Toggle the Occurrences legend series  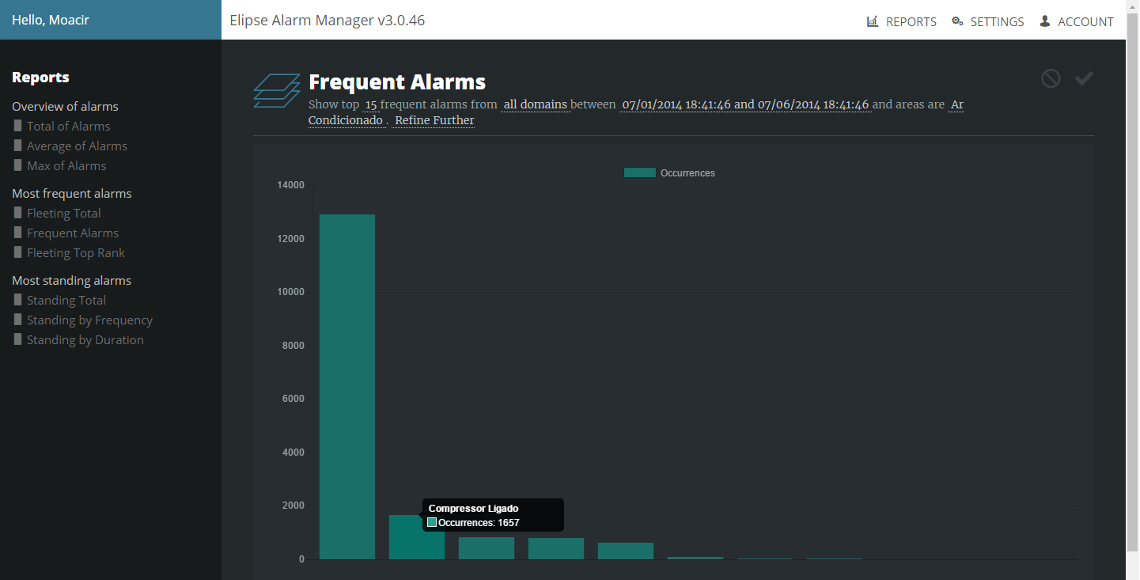669,173
